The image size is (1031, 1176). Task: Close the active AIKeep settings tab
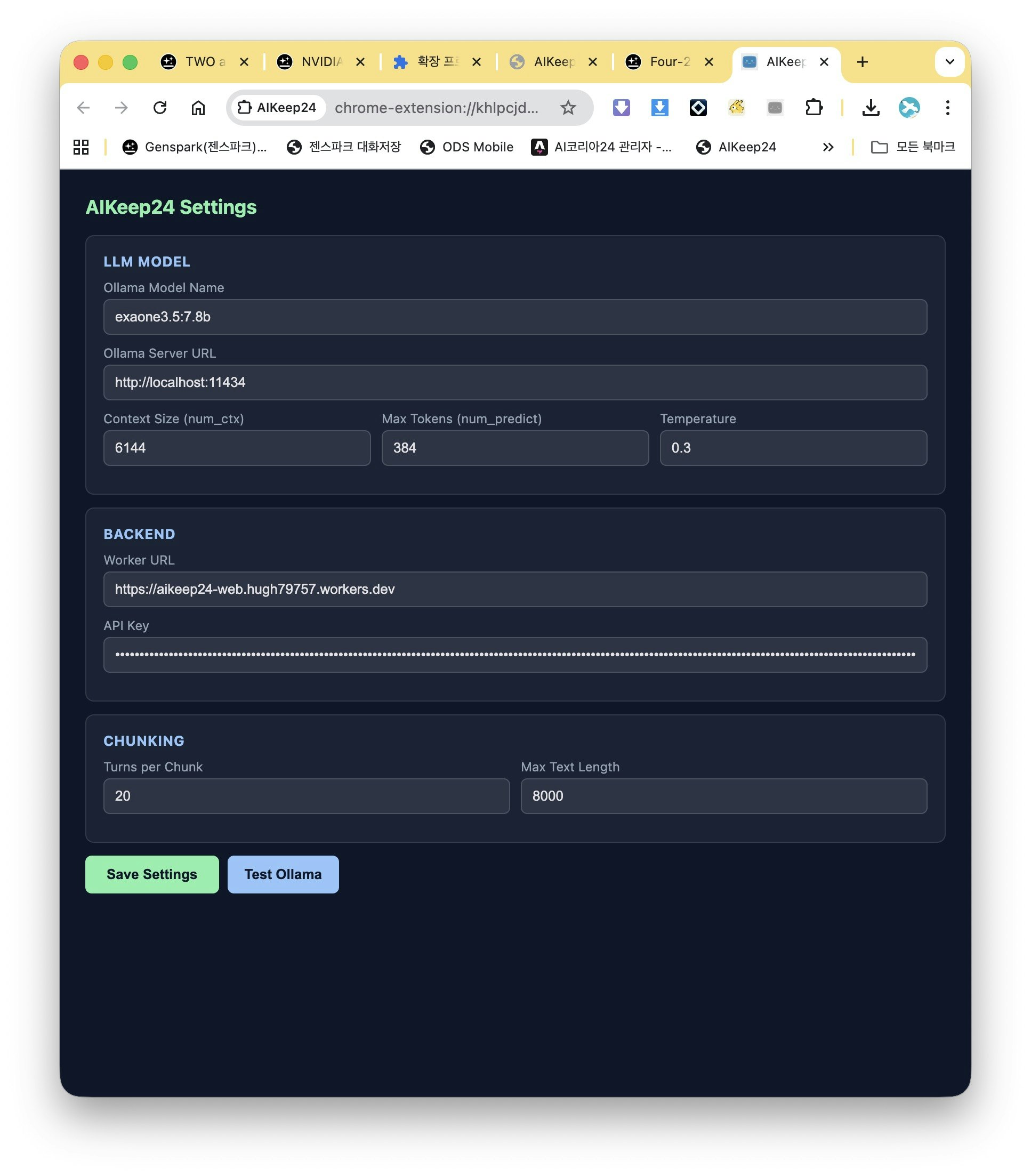tap(824, 61)
